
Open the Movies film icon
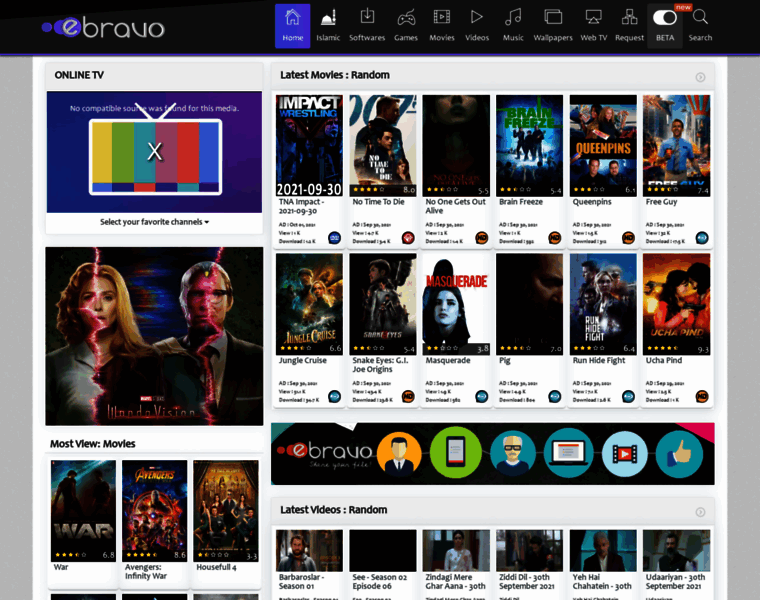click(441, 18)
